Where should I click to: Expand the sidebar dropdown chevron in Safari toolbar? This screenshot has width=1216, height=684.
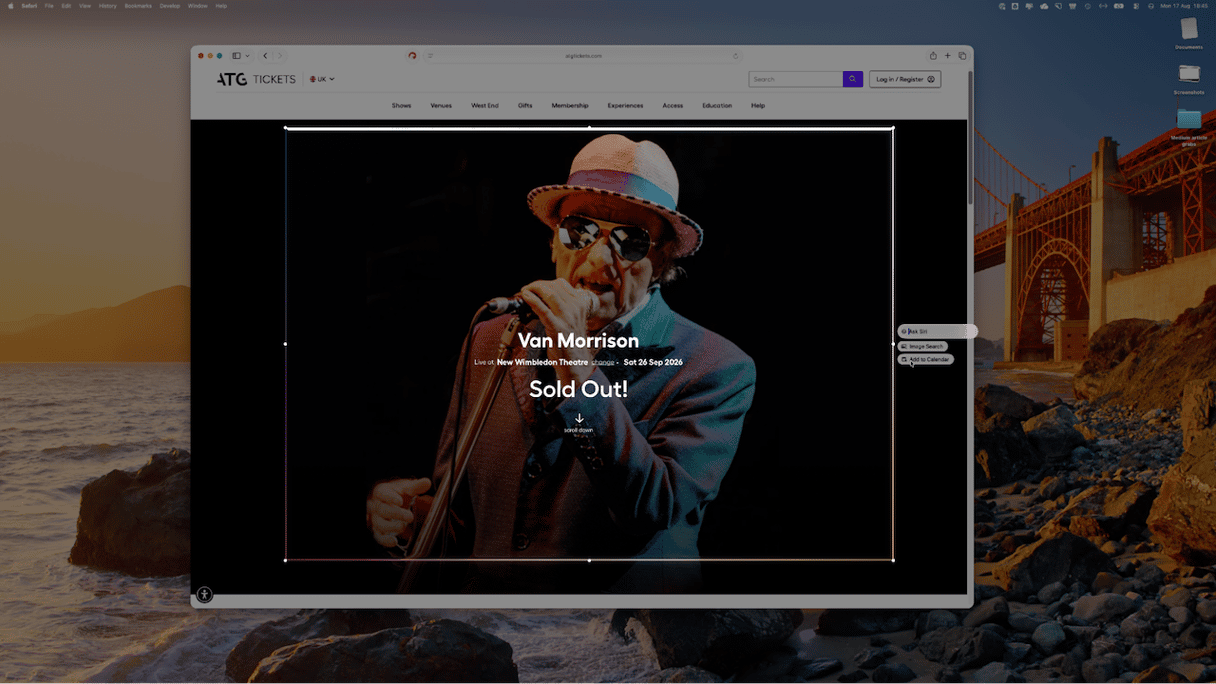point(248,56)
